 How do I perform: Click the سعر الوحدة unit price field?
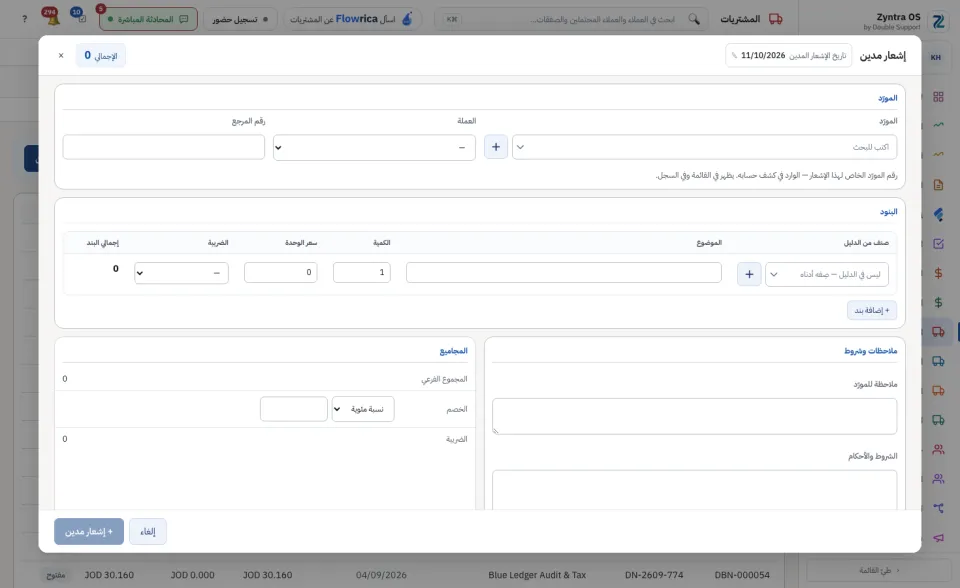pos(280,273)
